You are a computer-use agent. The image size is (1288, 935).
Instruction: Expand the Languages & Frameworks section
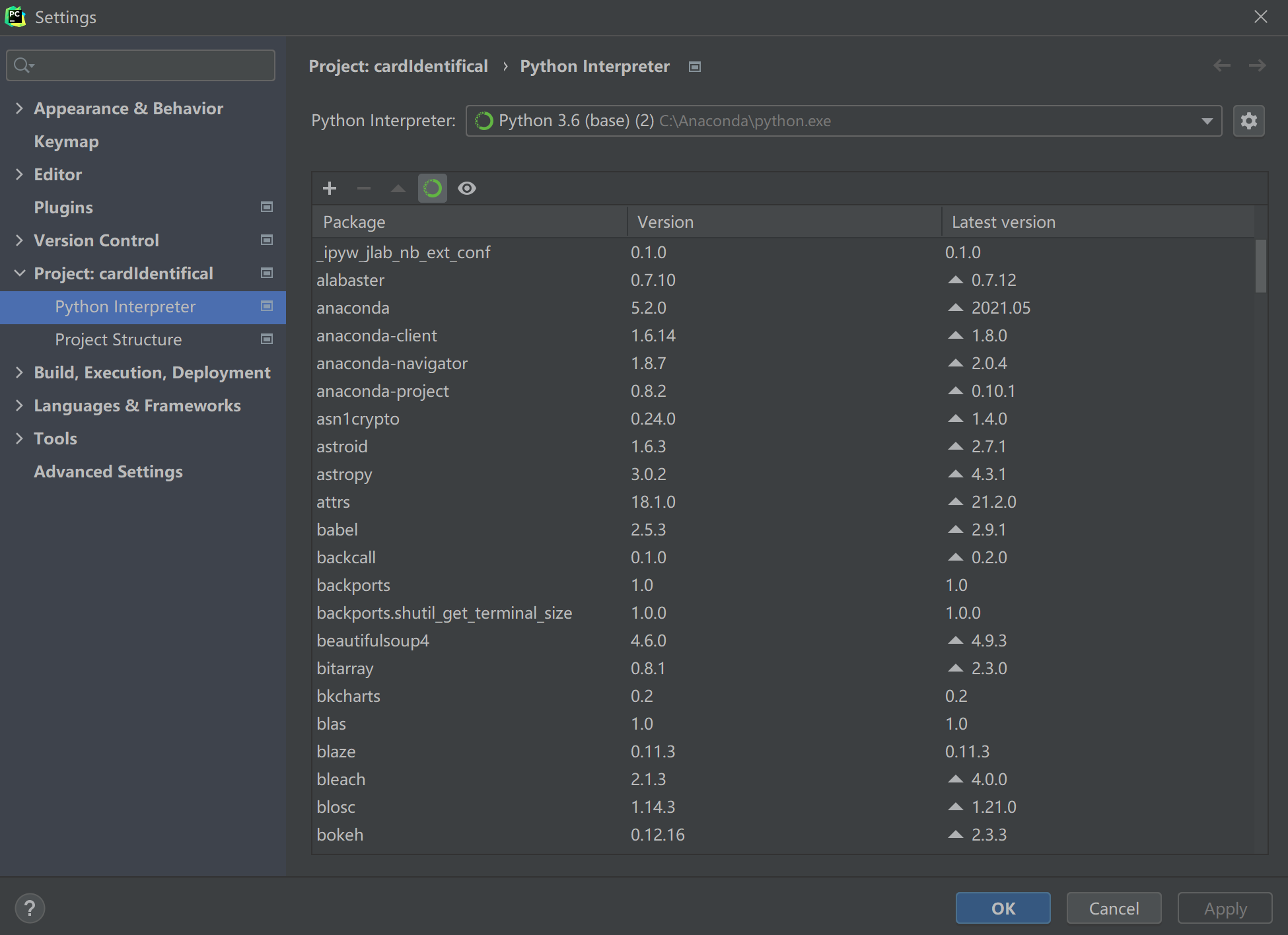(x=19, y=405)
